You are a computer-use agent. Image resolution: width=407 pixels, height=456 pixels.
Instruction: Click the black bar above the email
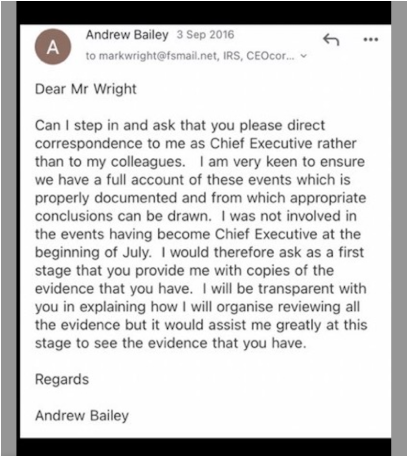click(204, 12)
